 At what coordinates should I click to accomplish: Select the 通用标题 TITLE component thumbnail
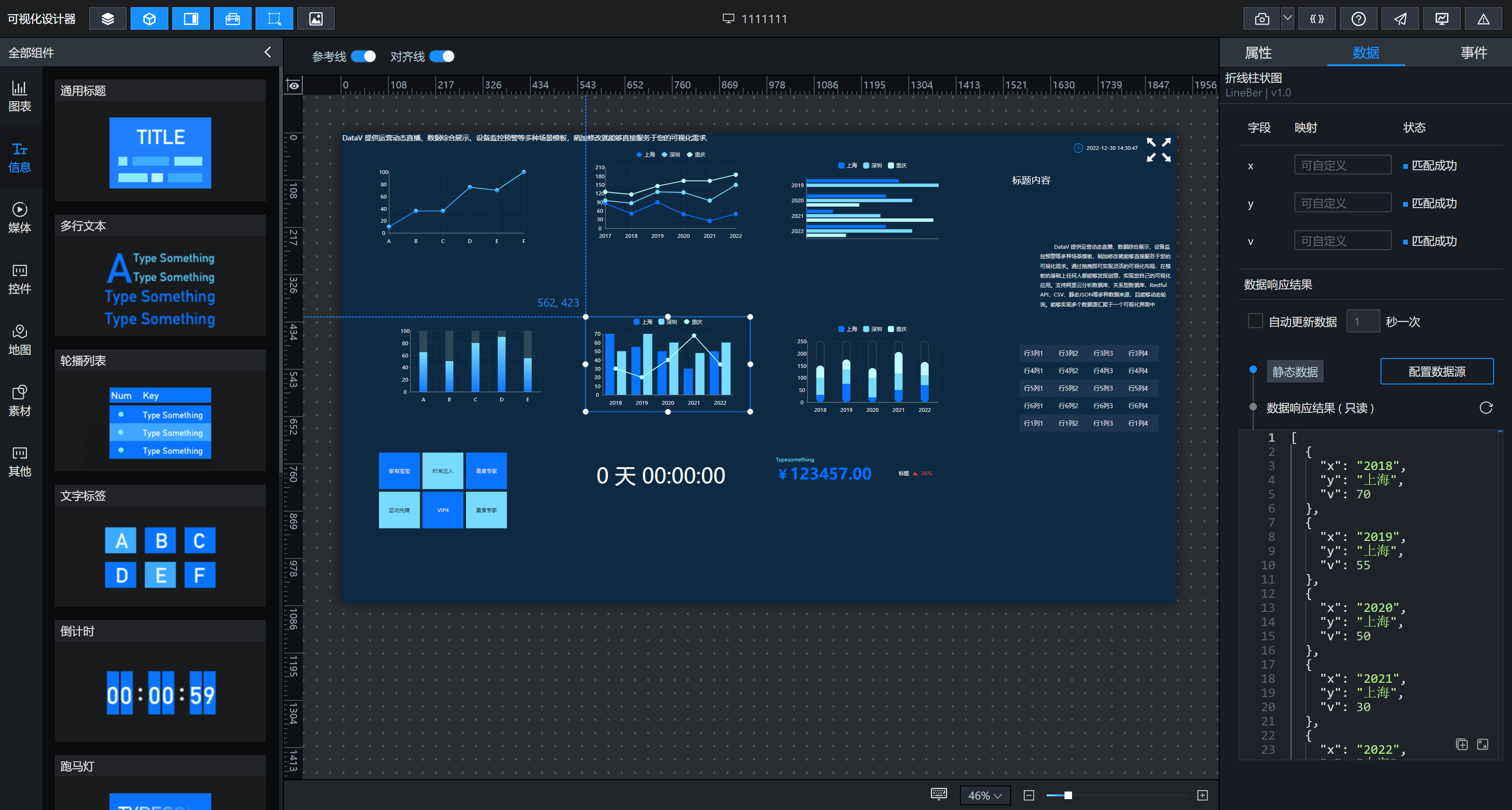[x=159, y=153]
